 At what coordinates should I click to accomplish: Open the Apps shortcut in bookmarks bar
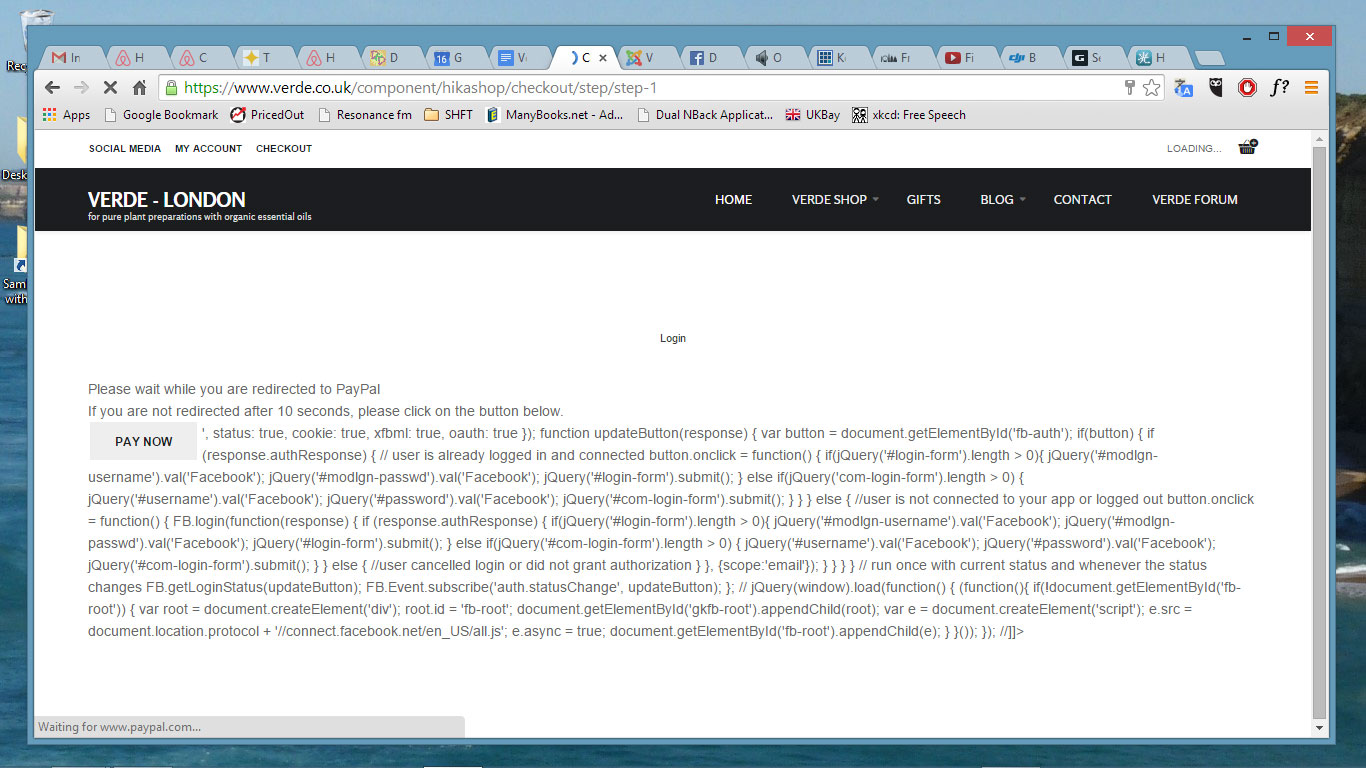click(x=66, y=115)
